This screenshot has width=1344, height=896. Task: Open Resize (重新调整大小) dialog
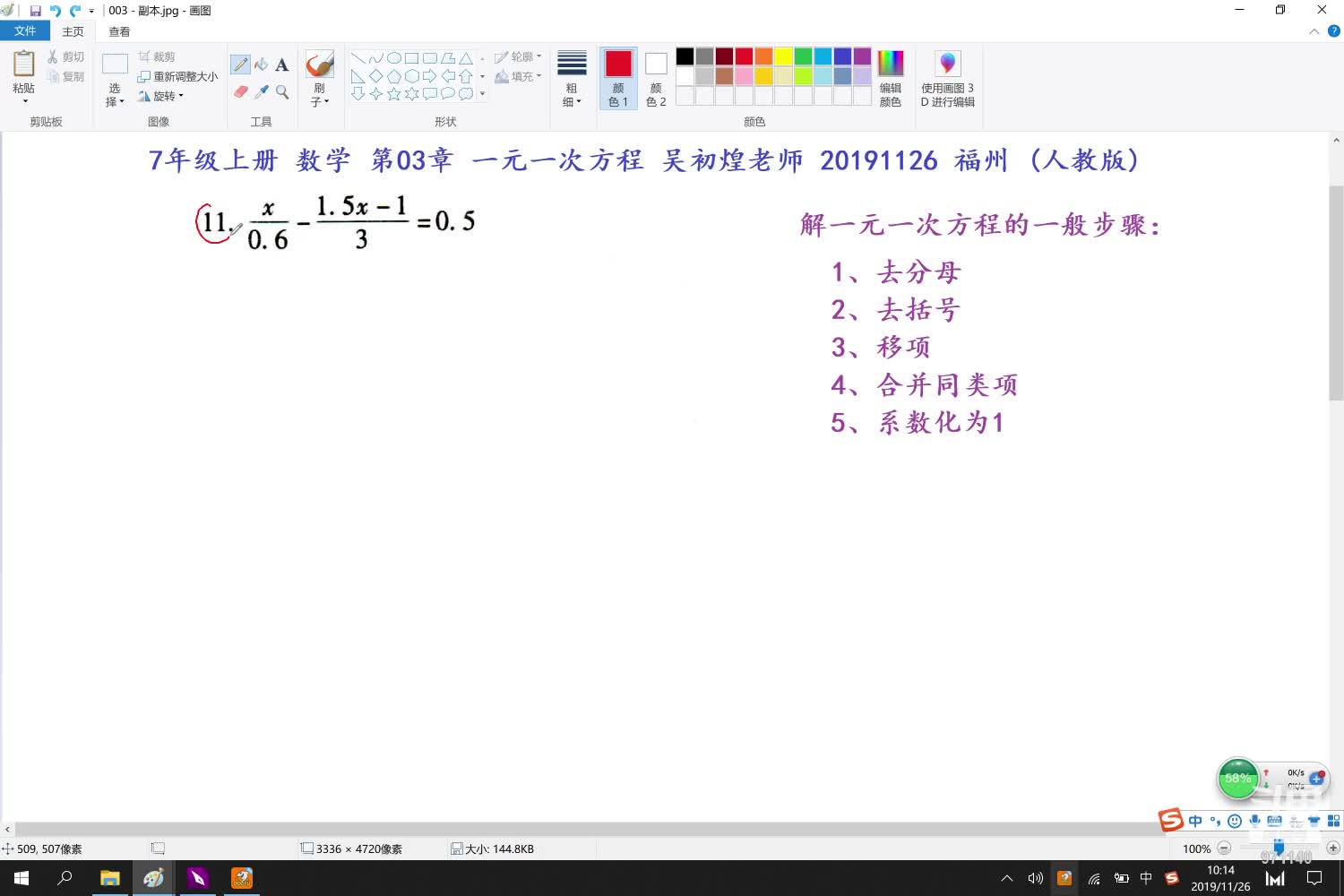click(177, 76)
